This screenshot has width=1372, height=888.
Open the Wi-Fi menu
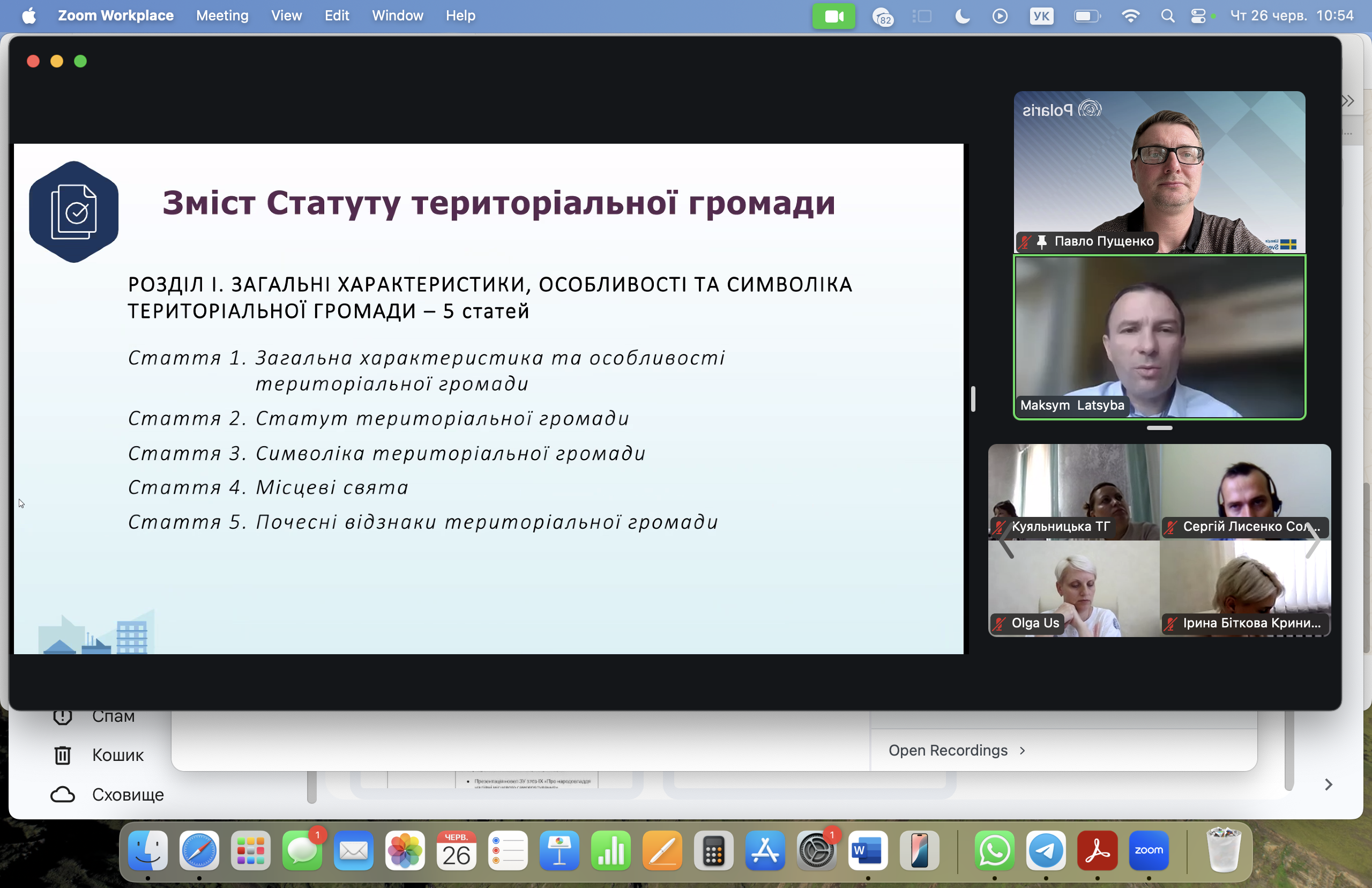pos(1131,16)
